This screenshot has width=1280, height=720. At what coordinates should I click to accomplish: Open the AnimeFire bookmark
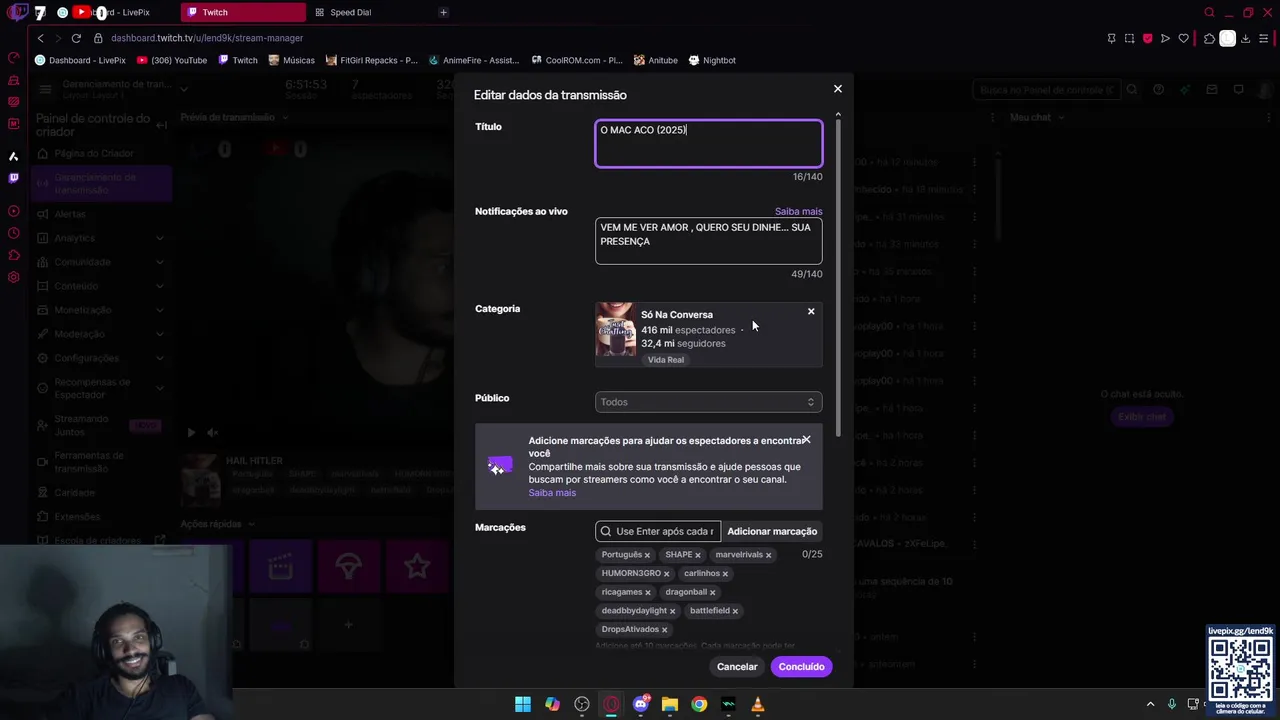point(475,60)
